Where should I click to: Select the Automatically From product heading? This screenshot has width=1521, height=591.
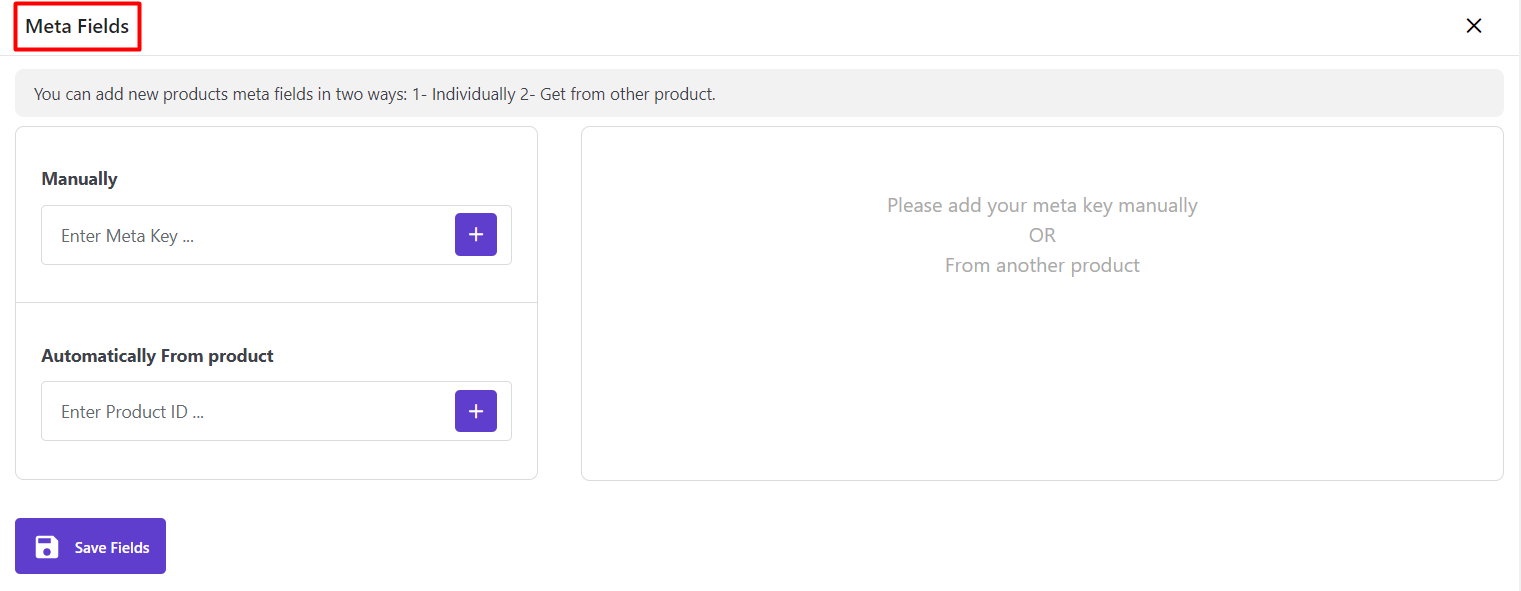coord(157,356)
